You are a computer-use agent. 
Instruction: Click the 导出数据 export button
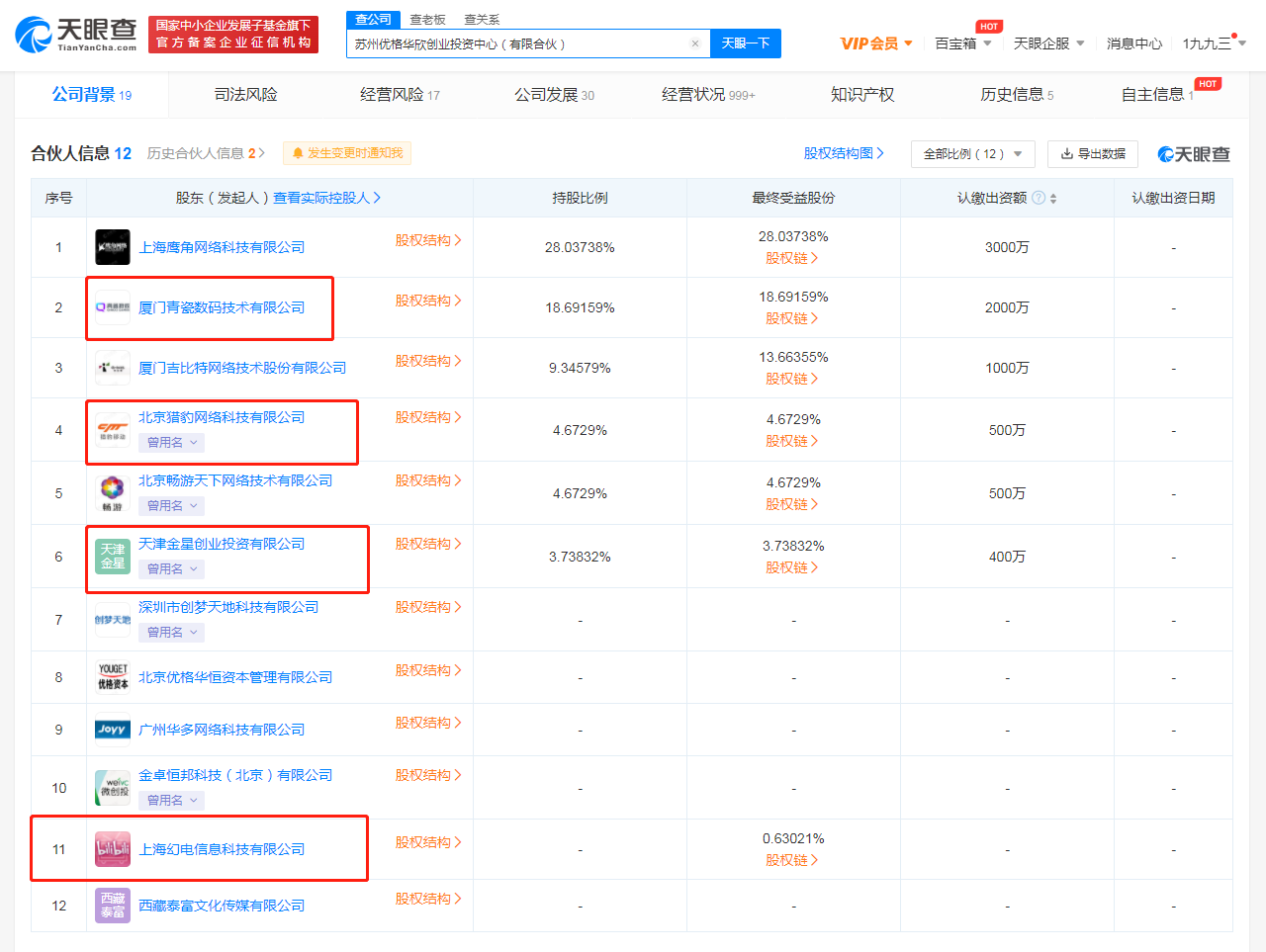click(x=1093, y=154)
